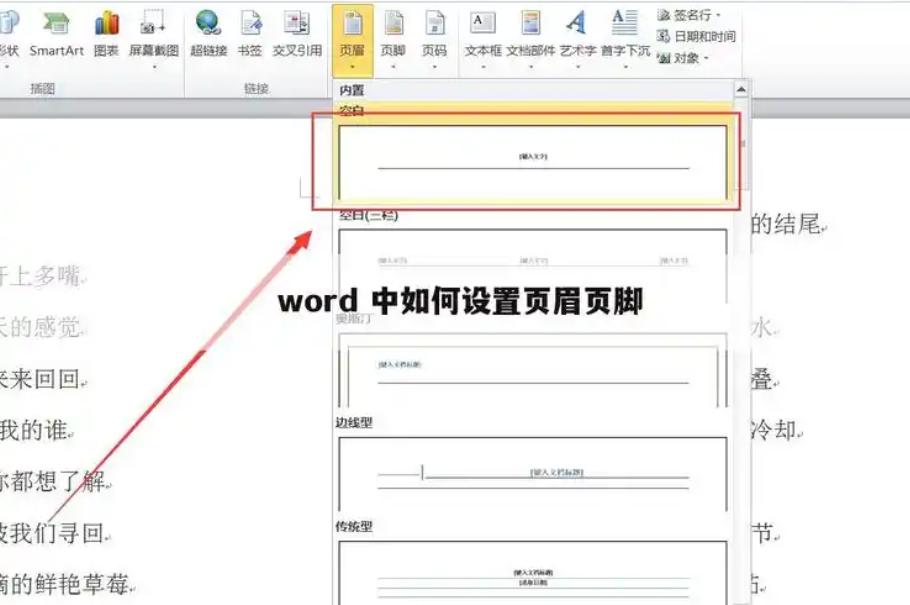Click the 页眉 header button
Viewport: 910px width, 605px height.
352,41
